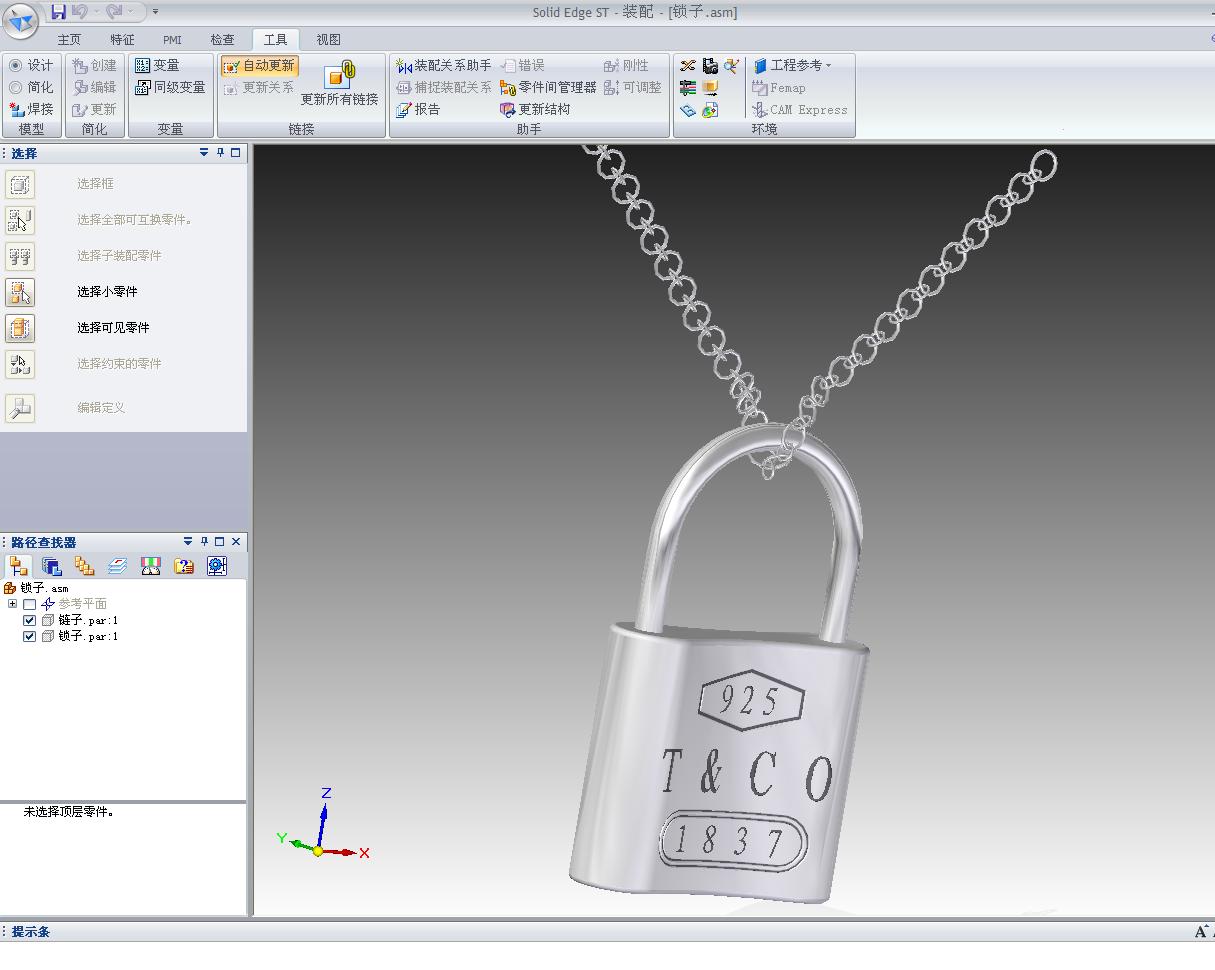Open the 路径查找器 panel options arrow
The width and height of the screenshot is (1215, 970).
point(188,541)
